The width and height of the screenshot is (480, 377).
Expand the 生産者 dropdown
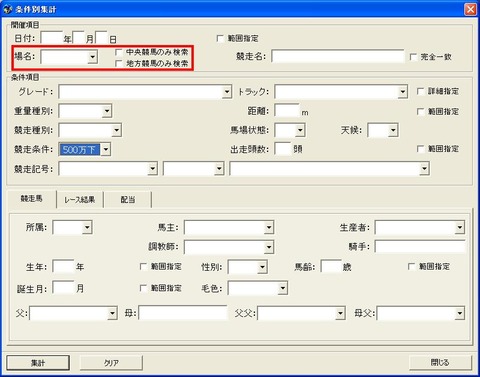(x=460, y=228)
